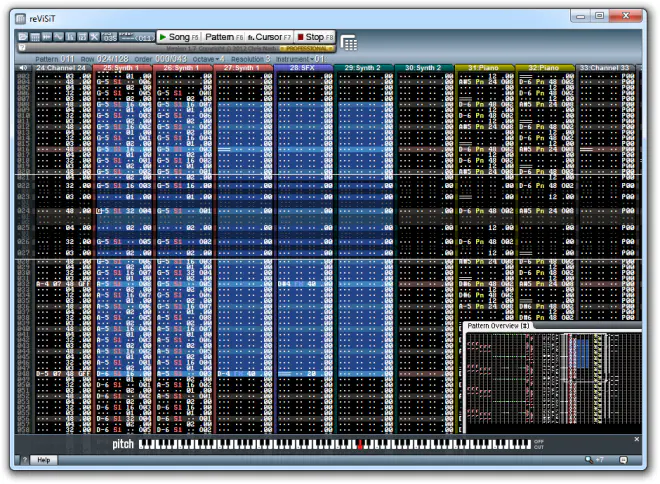Click the Order 000/043 indicator
The image size is (660, 484).
pyautogui.click(x=161, y=59)
